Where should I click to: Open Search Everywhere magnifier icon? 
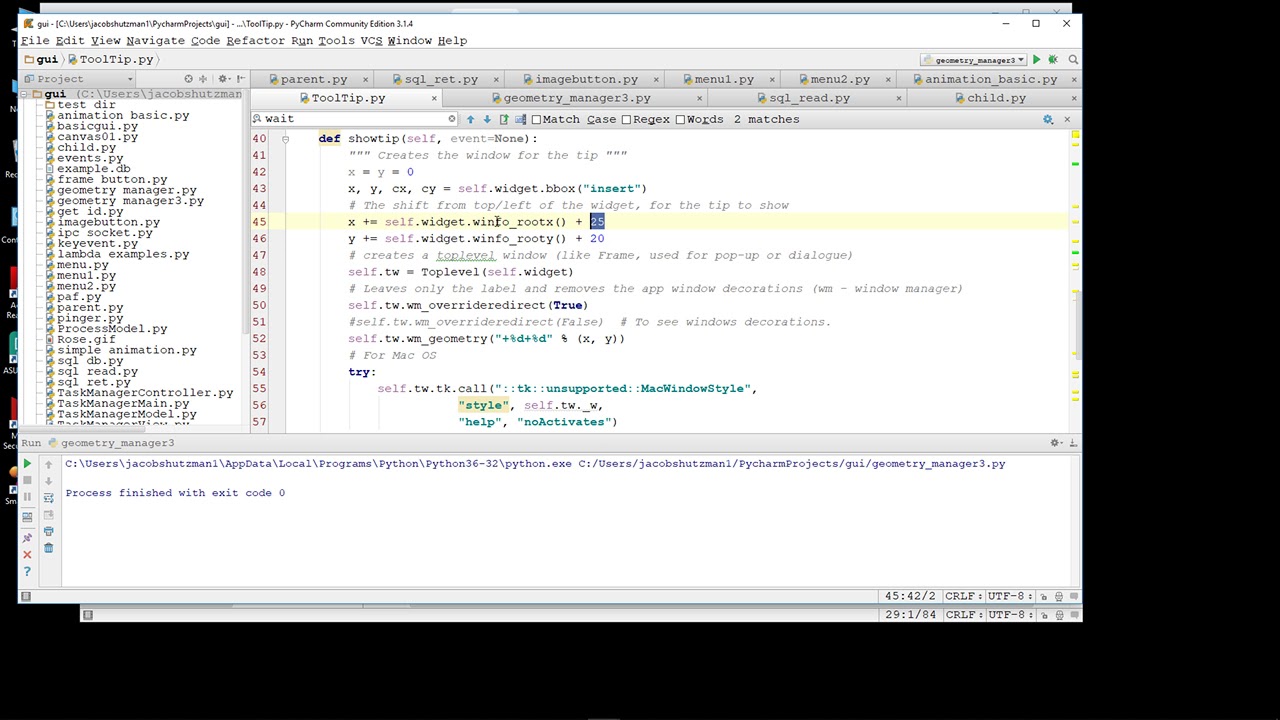[1073, 60]
